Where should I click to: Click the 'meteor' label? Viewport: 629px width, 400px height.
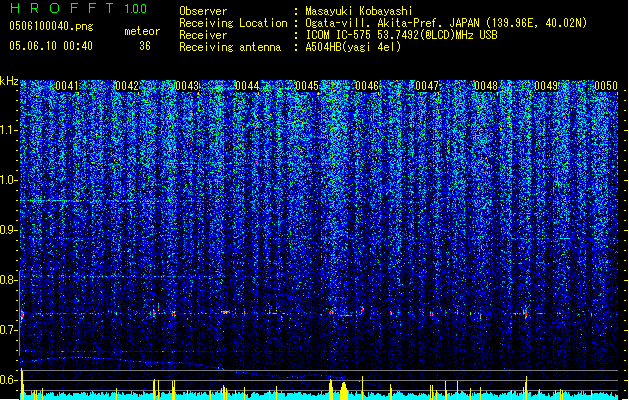(x=142, y=31)
